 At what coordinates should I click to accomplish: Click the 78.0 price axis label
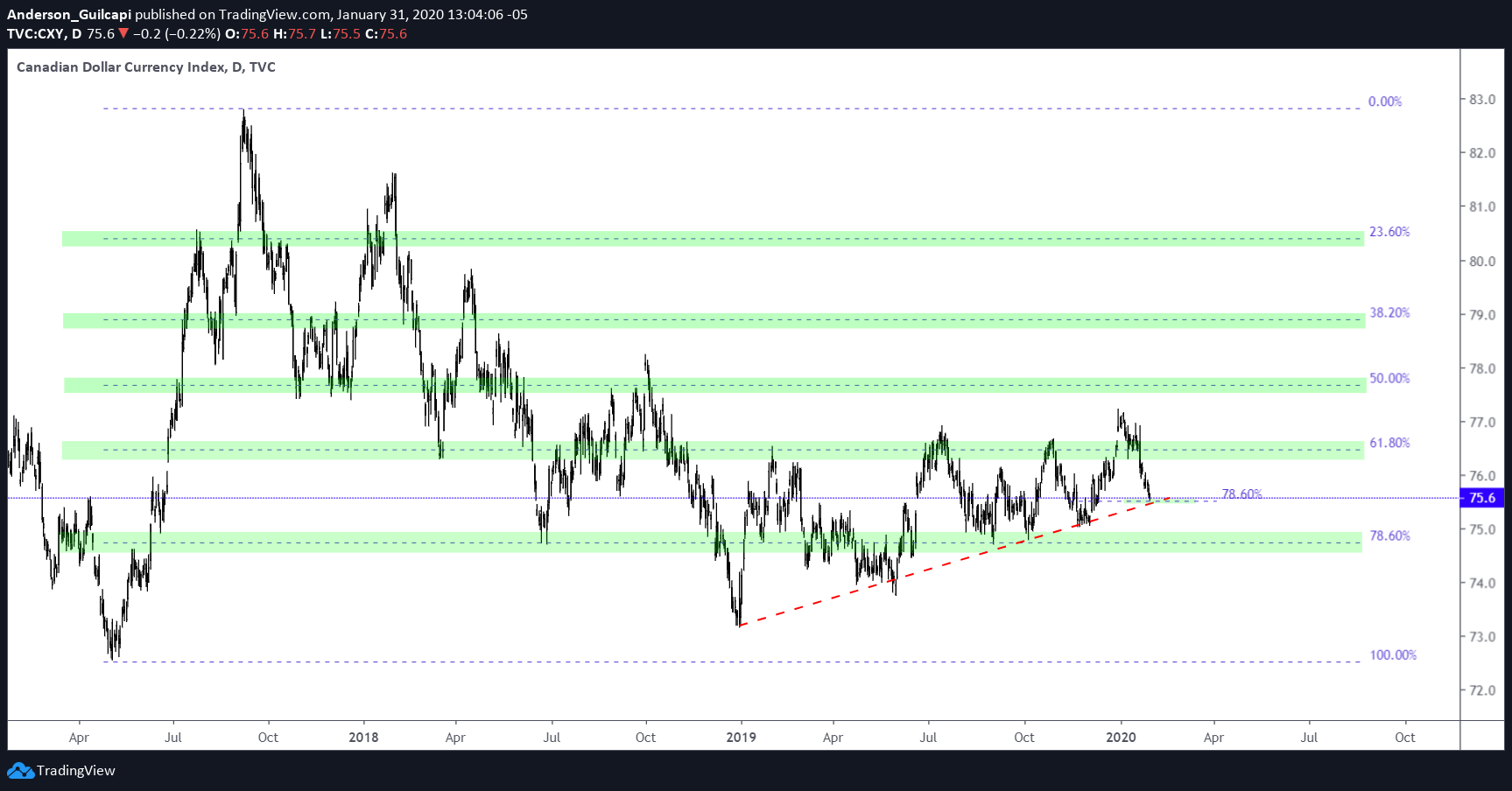click(x=1482, y=369)
